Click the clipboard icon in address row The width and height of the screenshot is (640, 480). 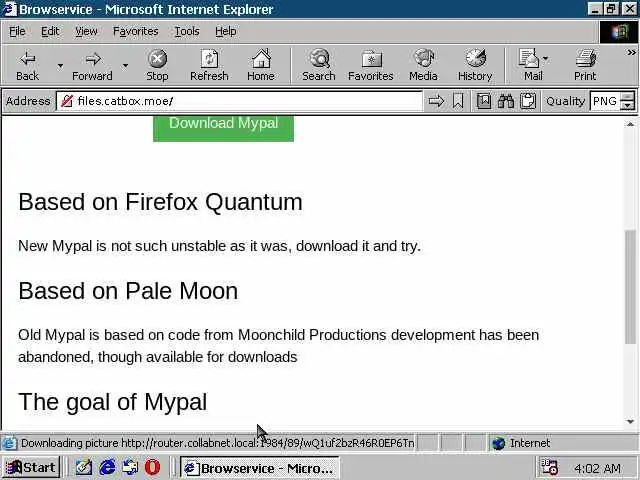pos(528,101)
